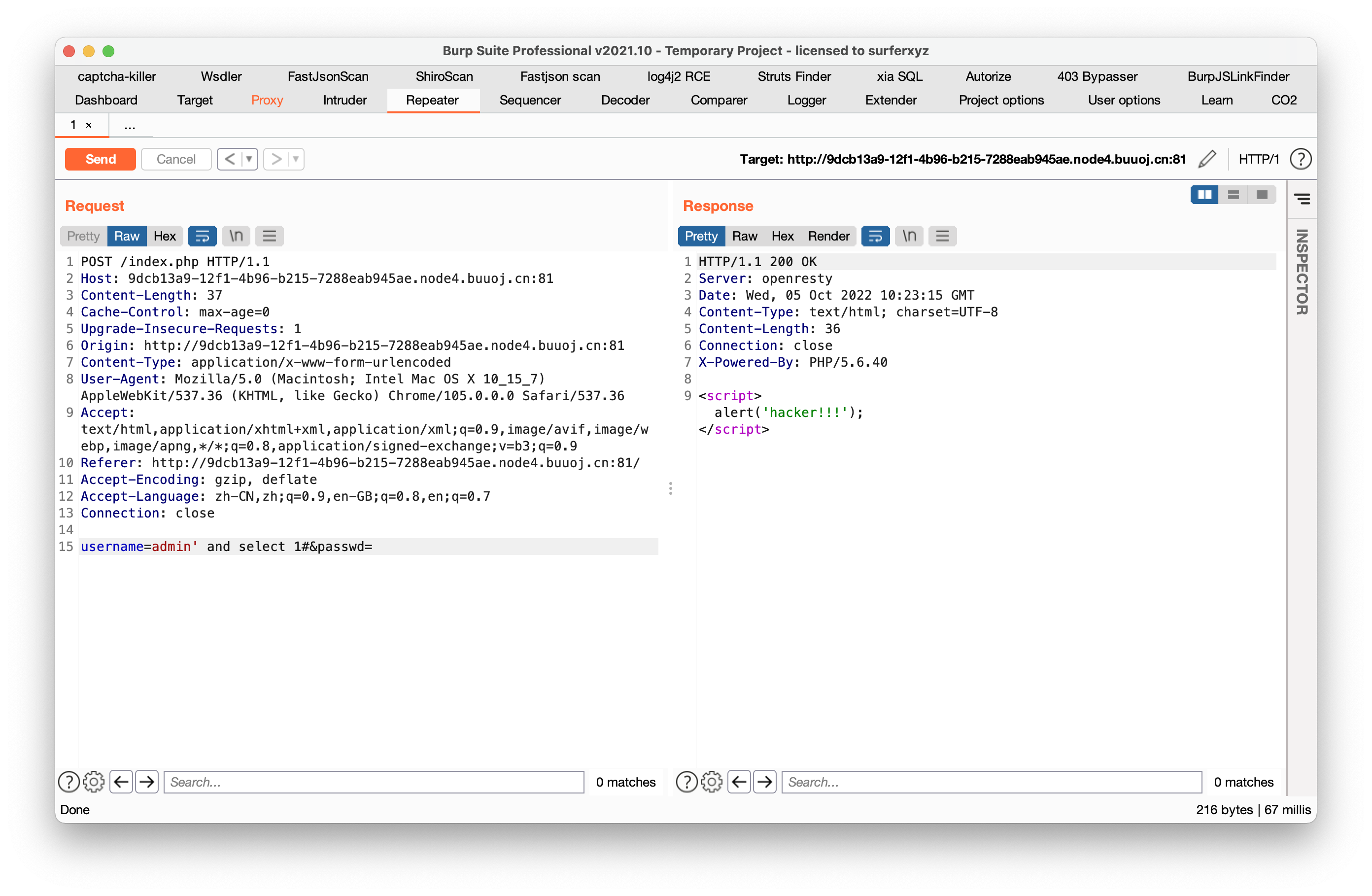Viewport: 1372px width, 896px height.
Task: Select side-by-side layout view icon
Action: click(1204, 195)
